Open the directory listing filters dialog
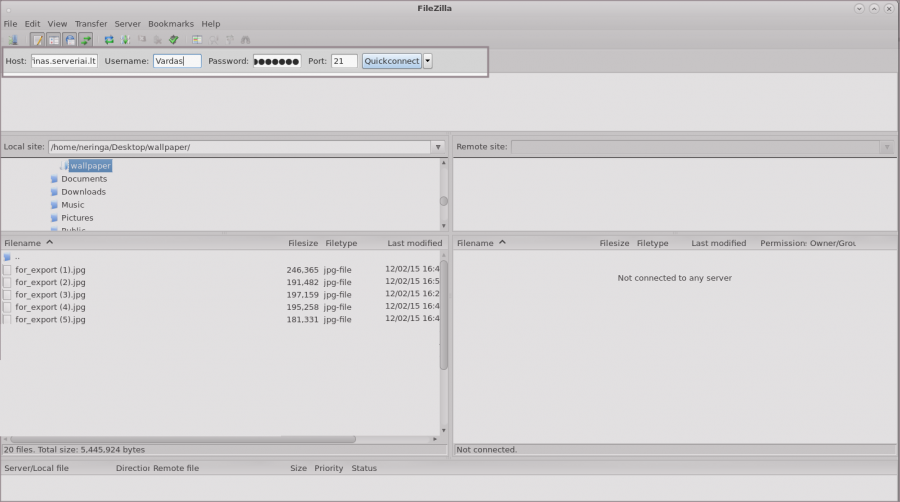Image resolution: width=900 pixels, height=502 pixels. click(197, 40)
